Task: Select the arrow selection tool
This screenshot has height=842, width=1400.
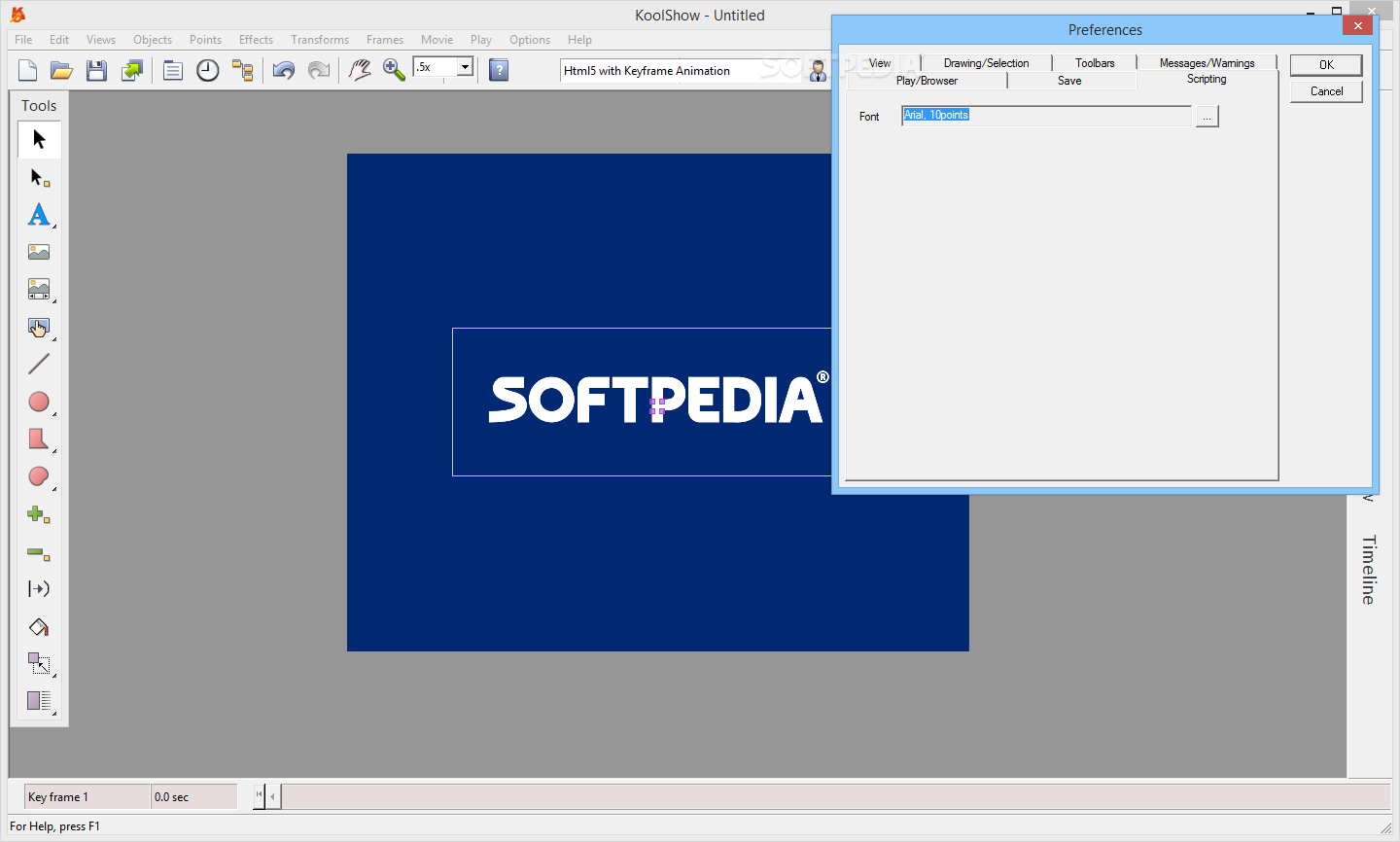Action: coord(39,139)
